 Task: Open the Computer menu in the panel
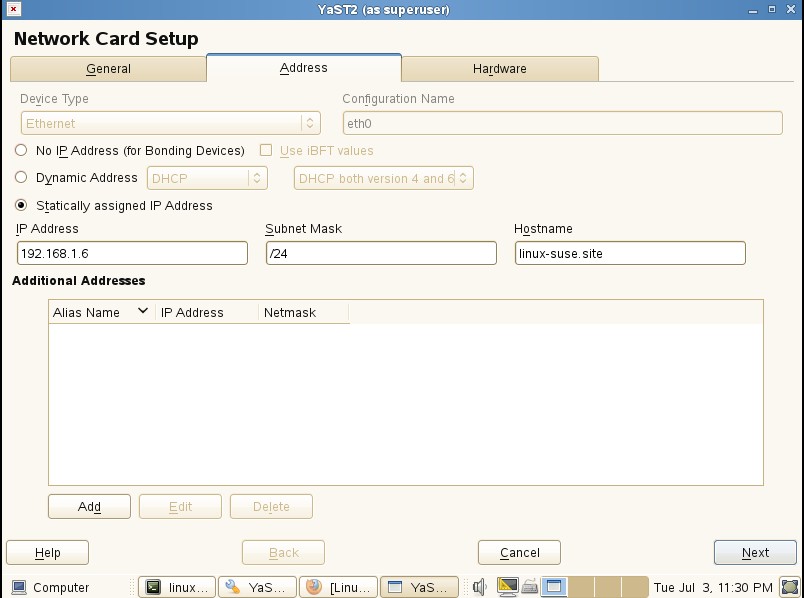click(50, 587)
